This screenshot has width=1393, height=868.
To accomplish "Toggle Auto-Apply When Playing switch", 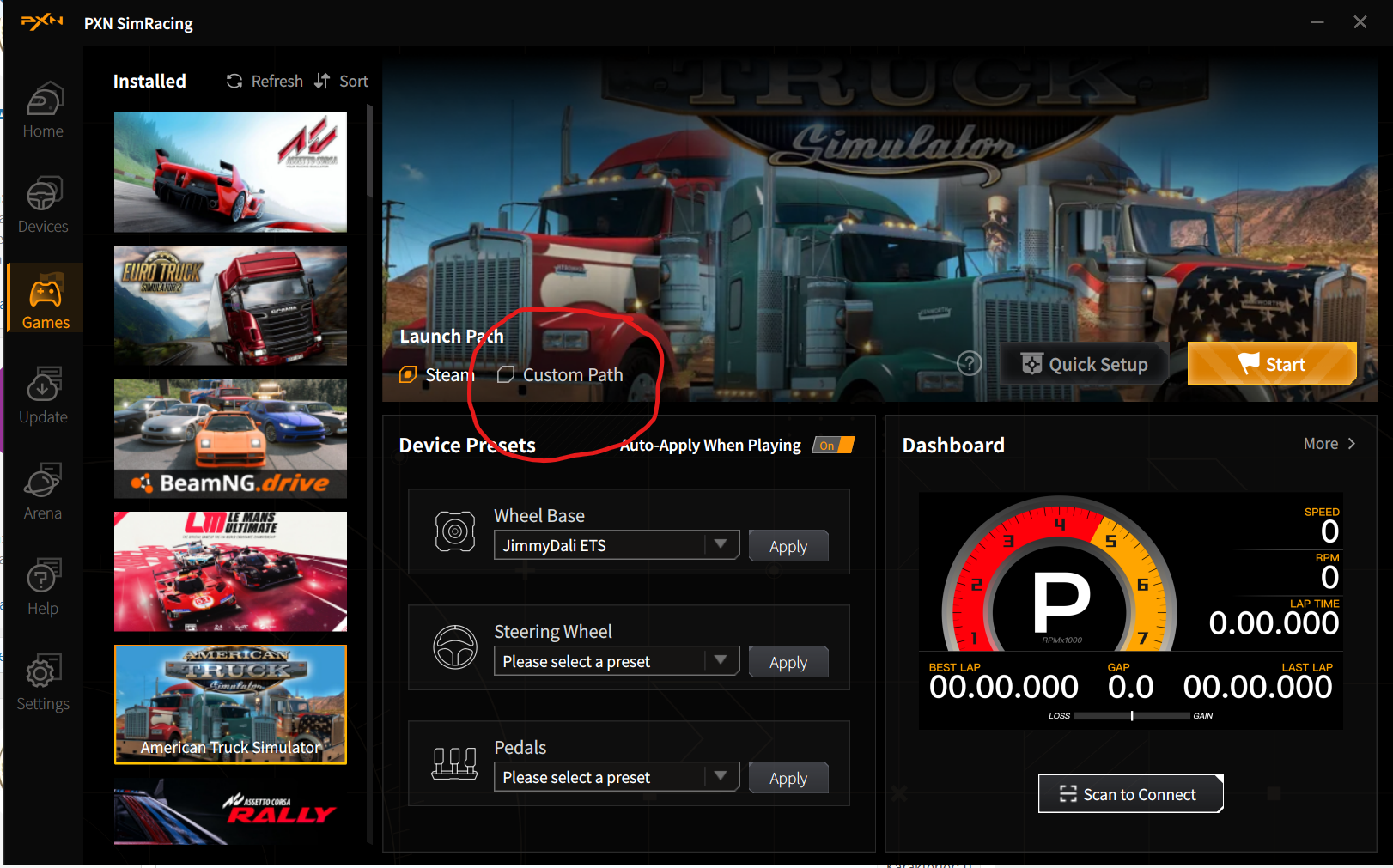I will pos(833,445).
